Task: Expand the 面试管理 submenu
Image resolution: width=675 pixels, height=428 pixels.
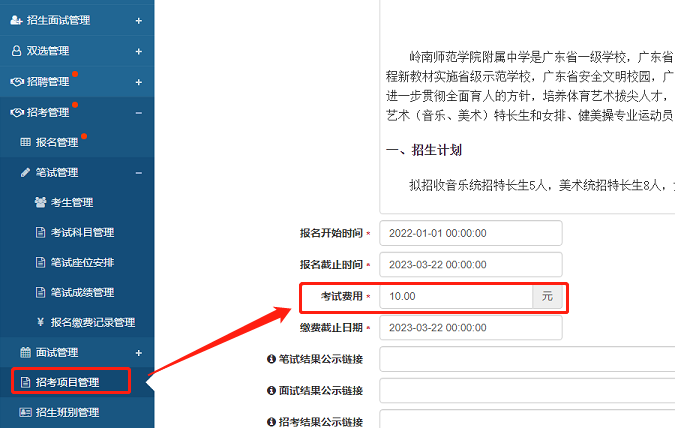Action: (138, 352)
